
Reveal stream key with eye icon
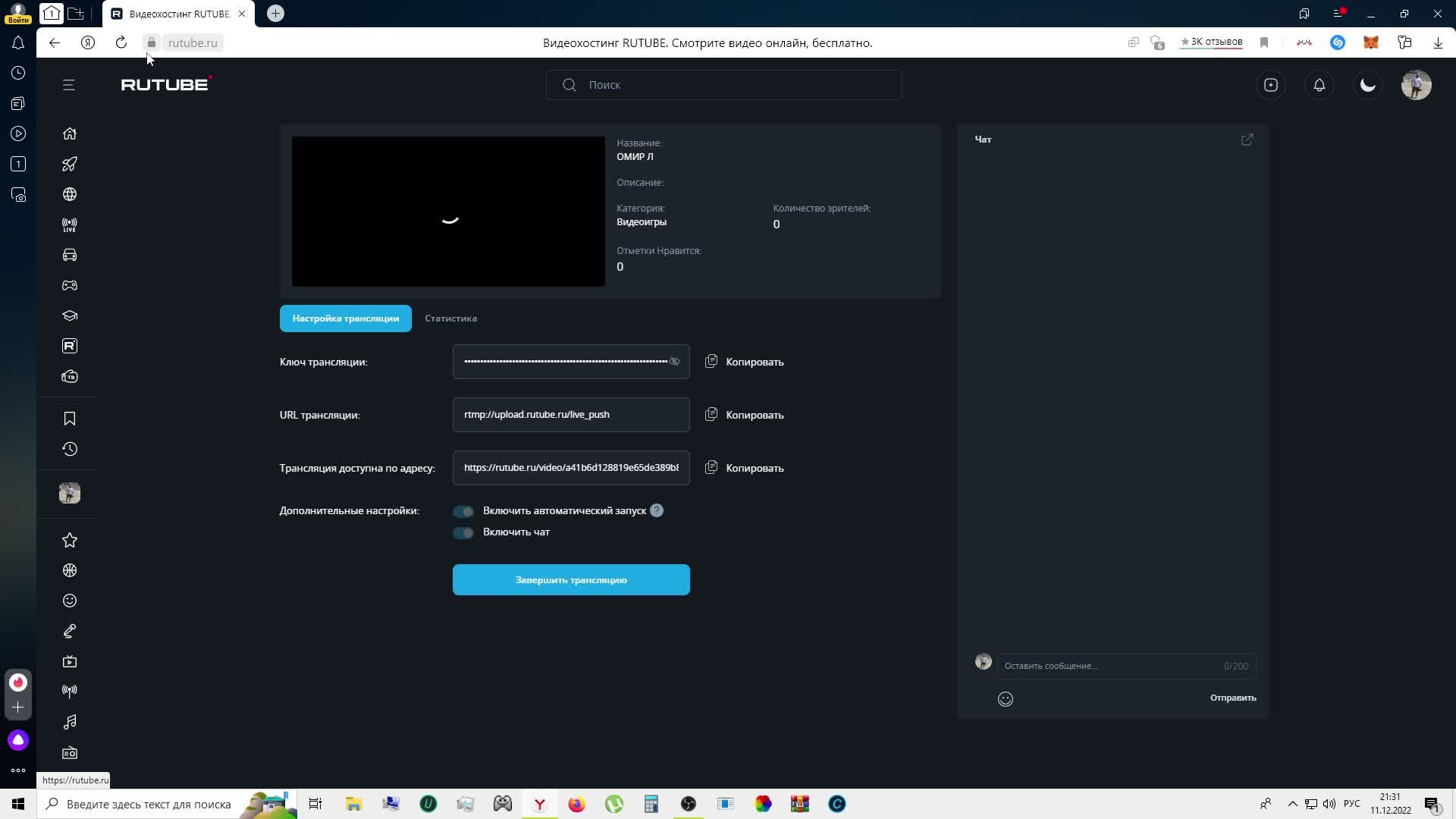(x=674, y=362)
